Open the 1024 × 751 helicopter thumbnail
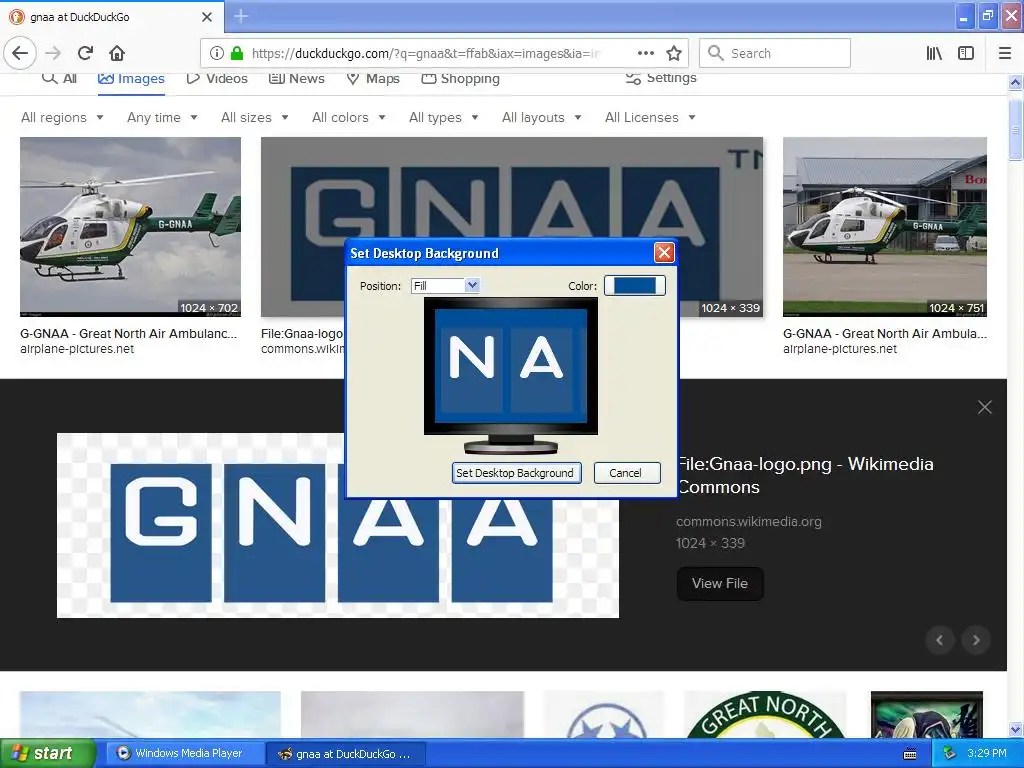Screen dimensions: 1024x768 coord(885,227)
